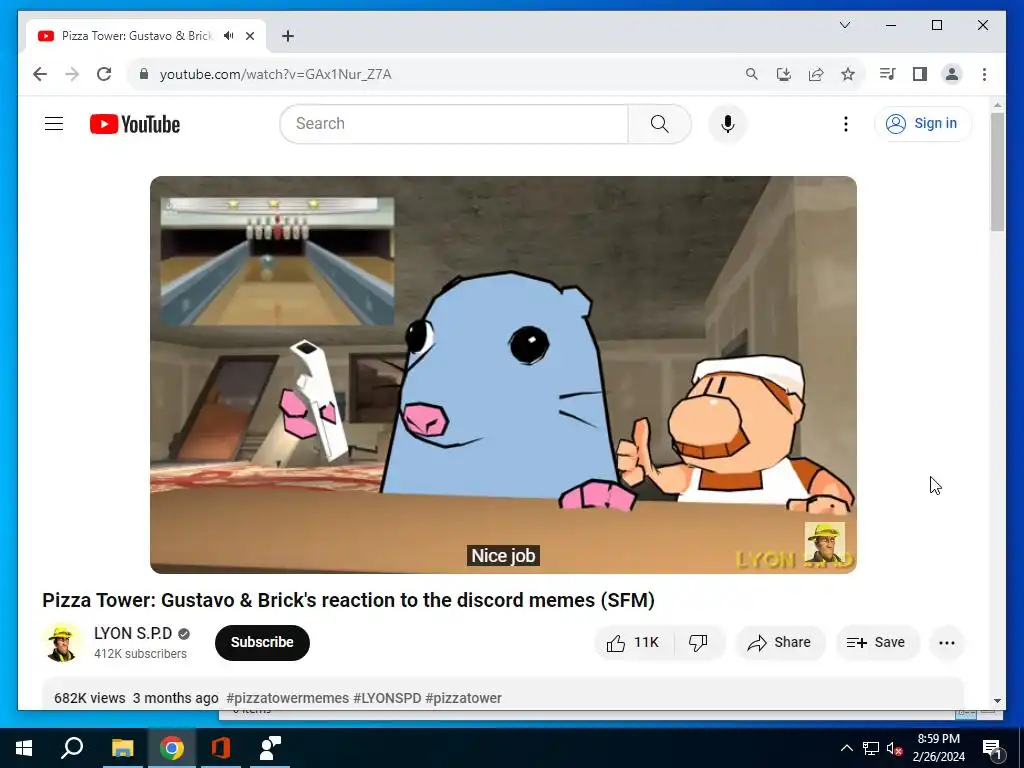Open the Chrome profile avatar
The height and width of the screenshot is (768, 1024).
pyautogui.click(x=952, y=74)
